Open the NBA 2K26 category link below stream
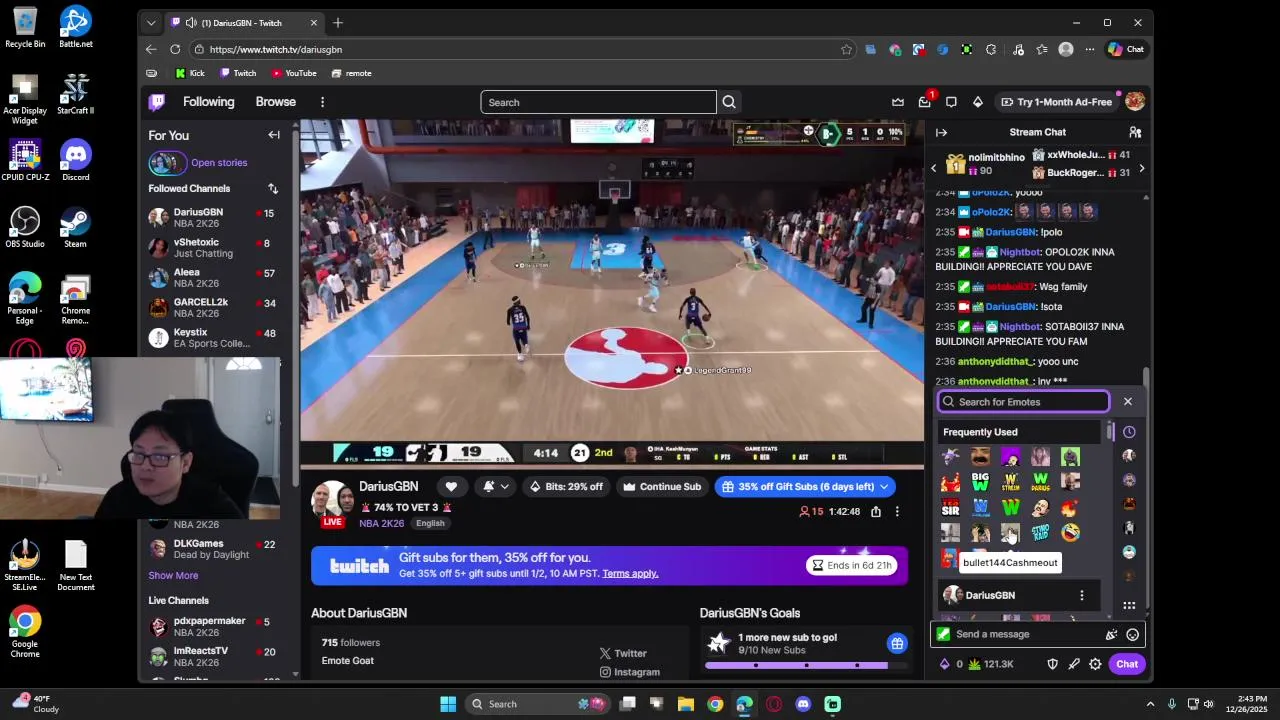The image size is (1280, 720). coord(382,523)
